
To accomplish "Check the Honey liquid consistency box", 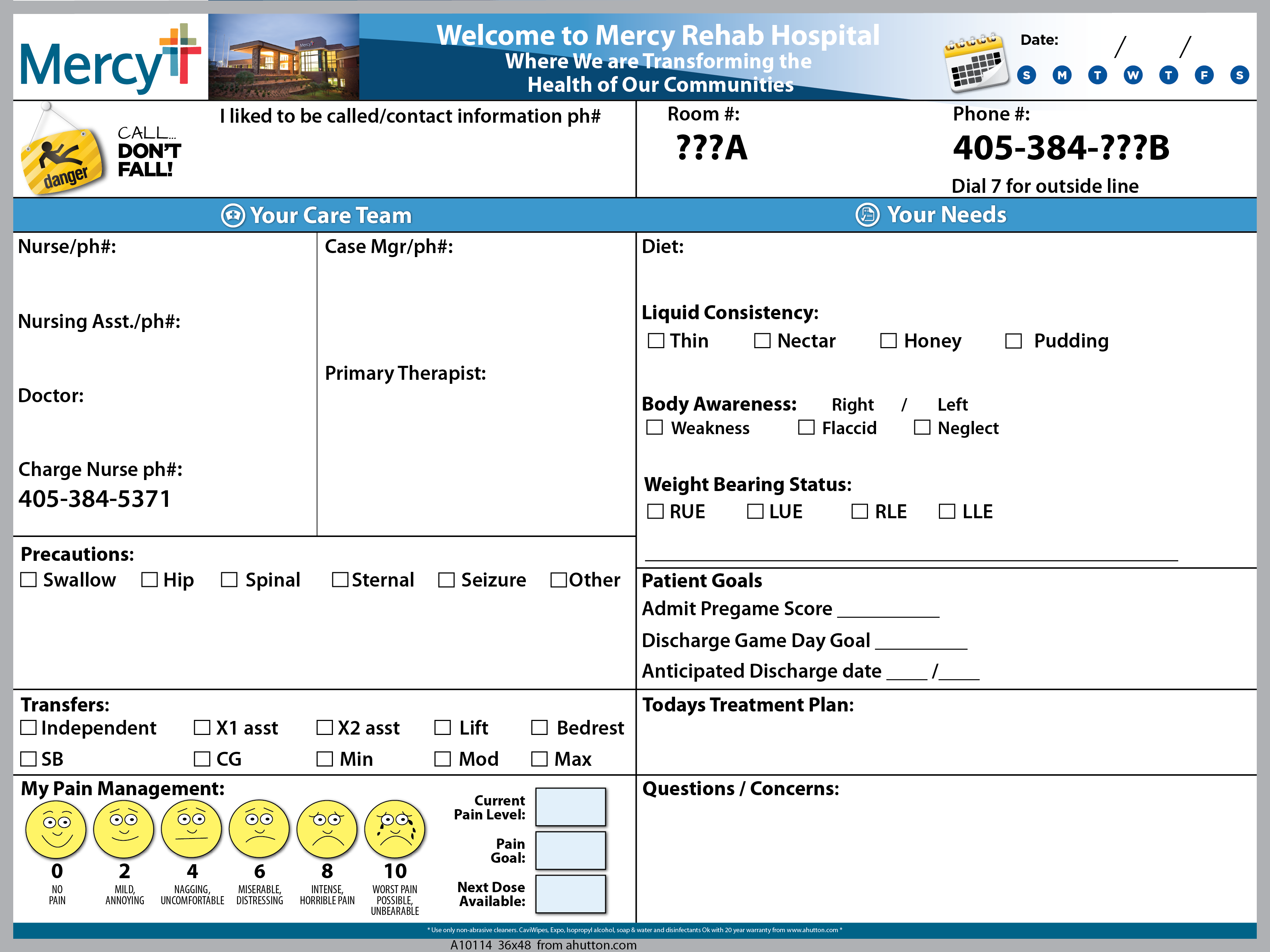I will [x=888, y=340].
